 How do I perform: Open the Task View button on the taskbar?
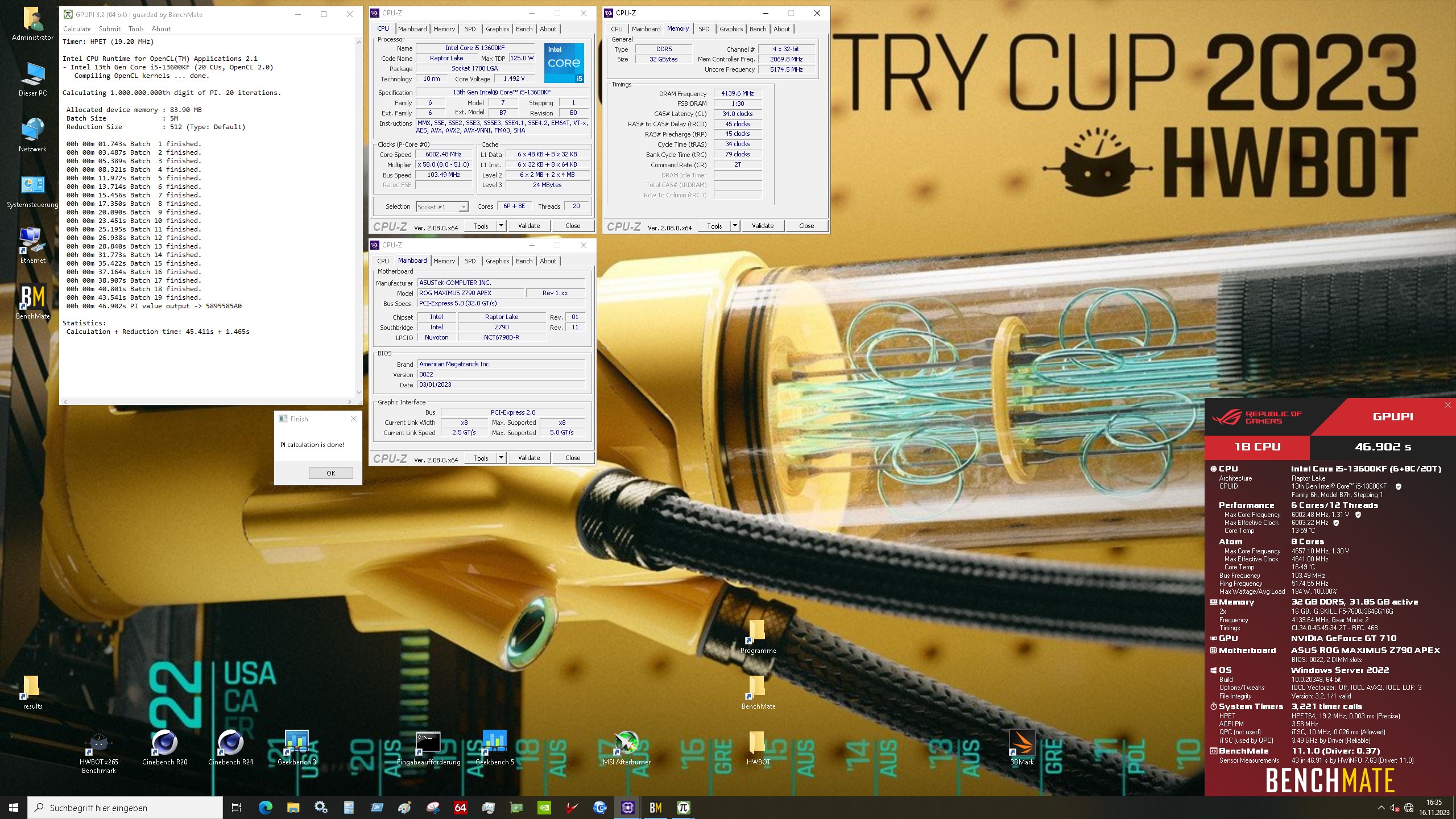point(237,808)
